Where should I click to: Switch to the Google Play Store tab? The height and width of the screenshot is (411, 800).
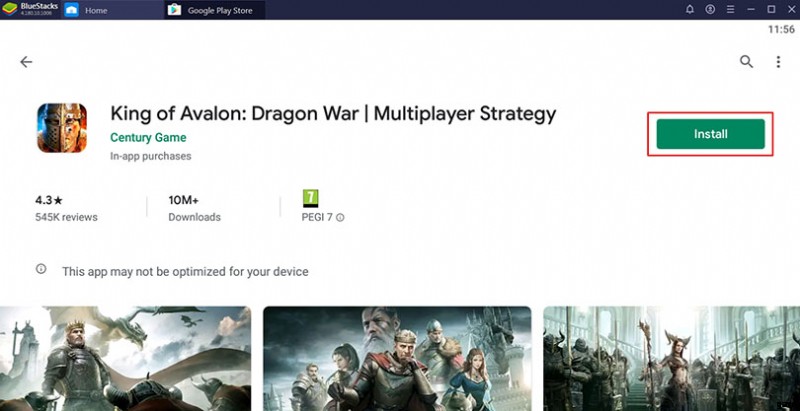coord(220,10)
